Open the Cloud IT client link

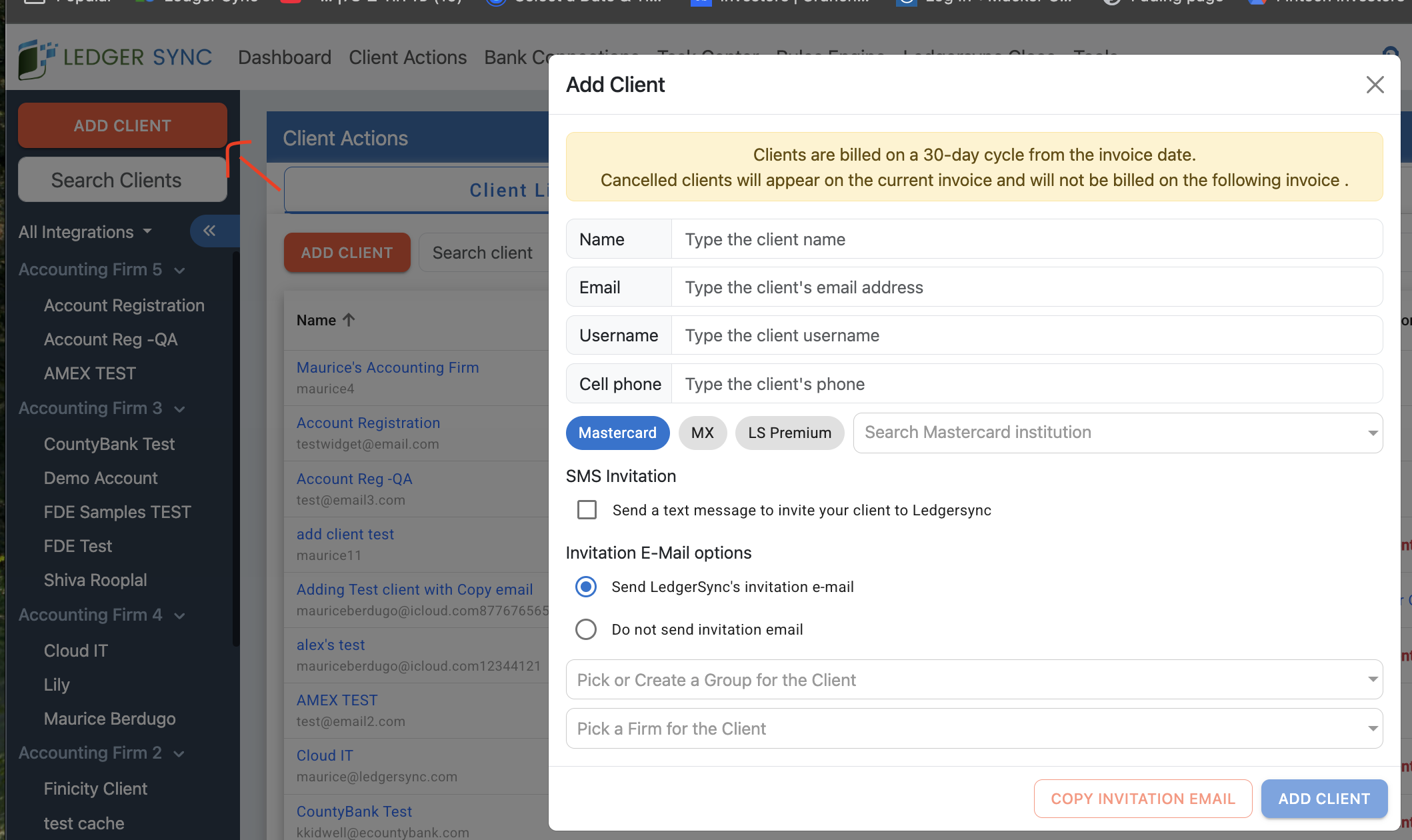coord(325,755)
